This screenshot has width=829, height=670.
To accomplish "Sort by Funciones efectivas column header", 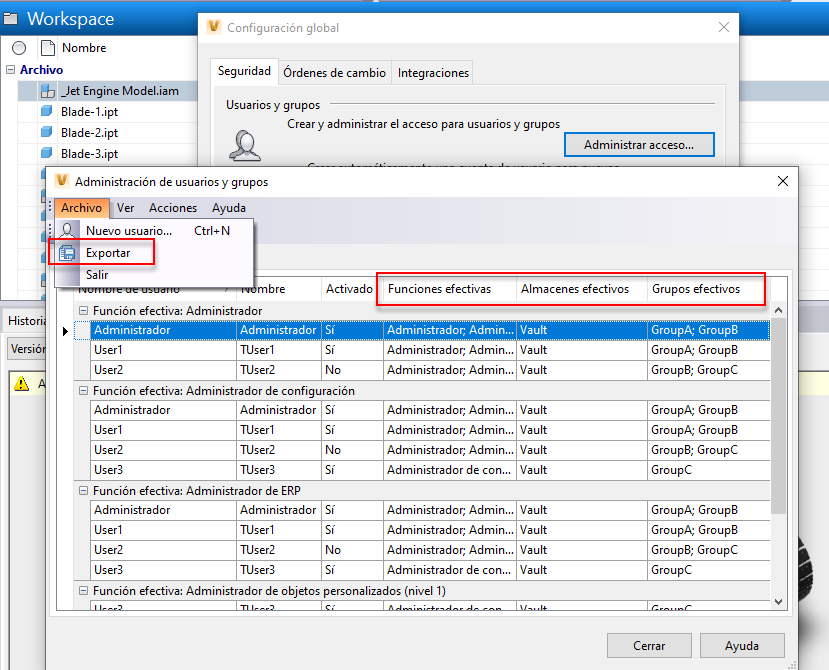I will point(449,289).
